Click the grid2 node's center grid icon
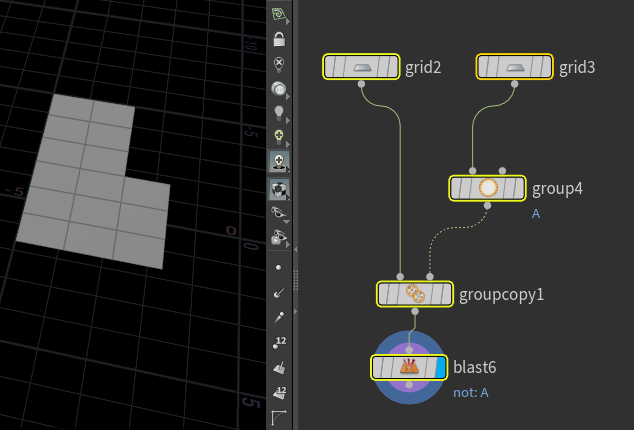The image size is (634, 430). coord(362,67)
